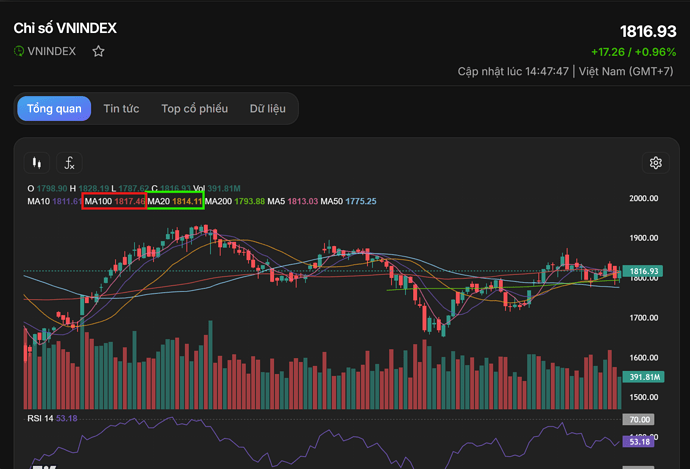Click the VNINDEX ticker symbol text
The height and width of the screenshot is (469, 690).
click(x=51, y=51)
